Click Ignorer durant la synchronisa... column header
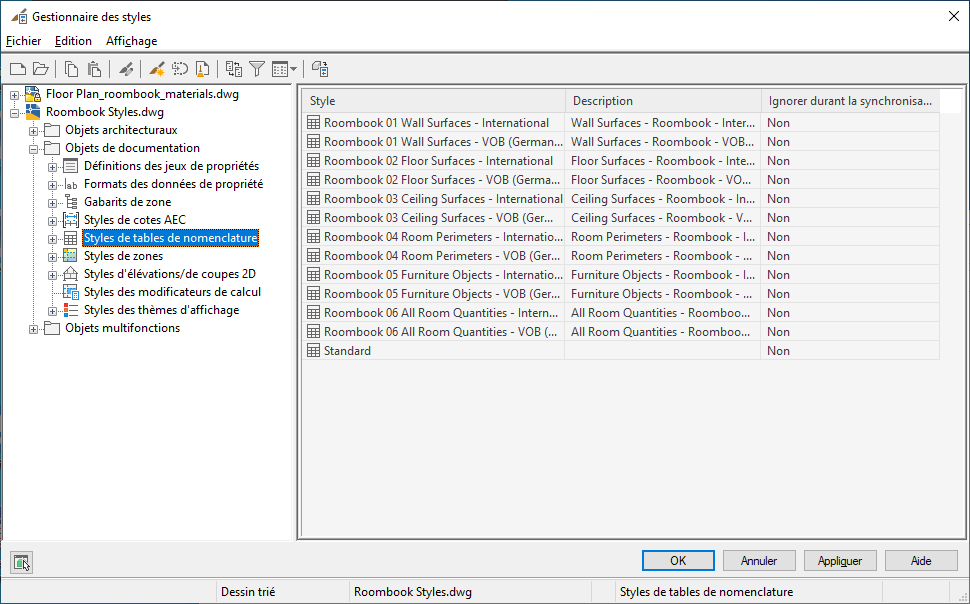970x604 pixels. pyautogui.click(x=851, y=101)
